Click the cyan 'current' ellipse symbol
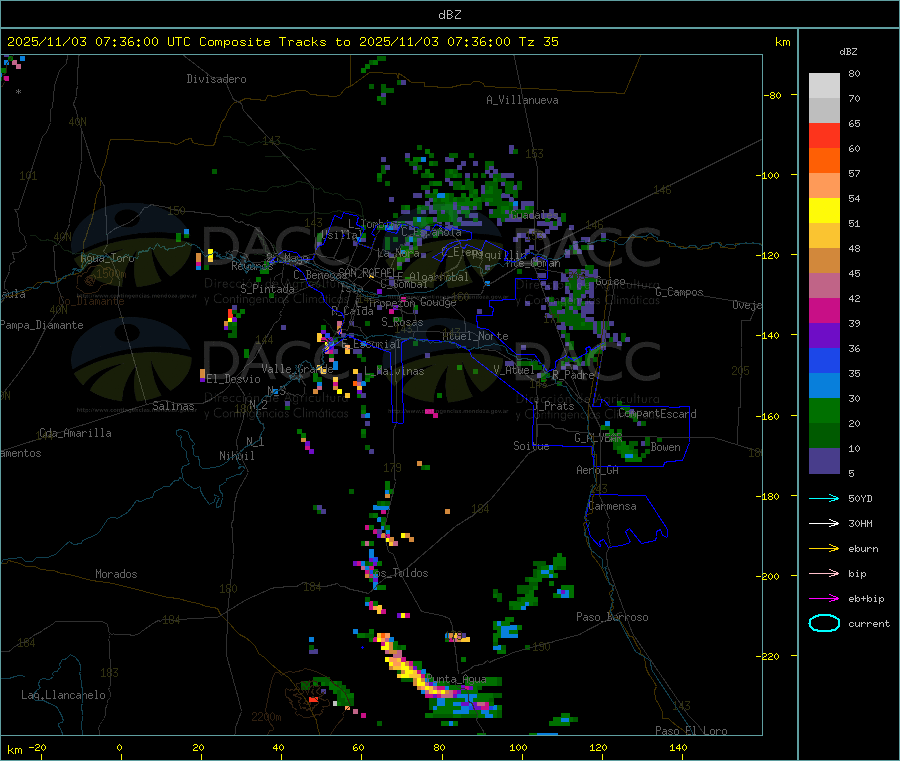 (824, 623)
